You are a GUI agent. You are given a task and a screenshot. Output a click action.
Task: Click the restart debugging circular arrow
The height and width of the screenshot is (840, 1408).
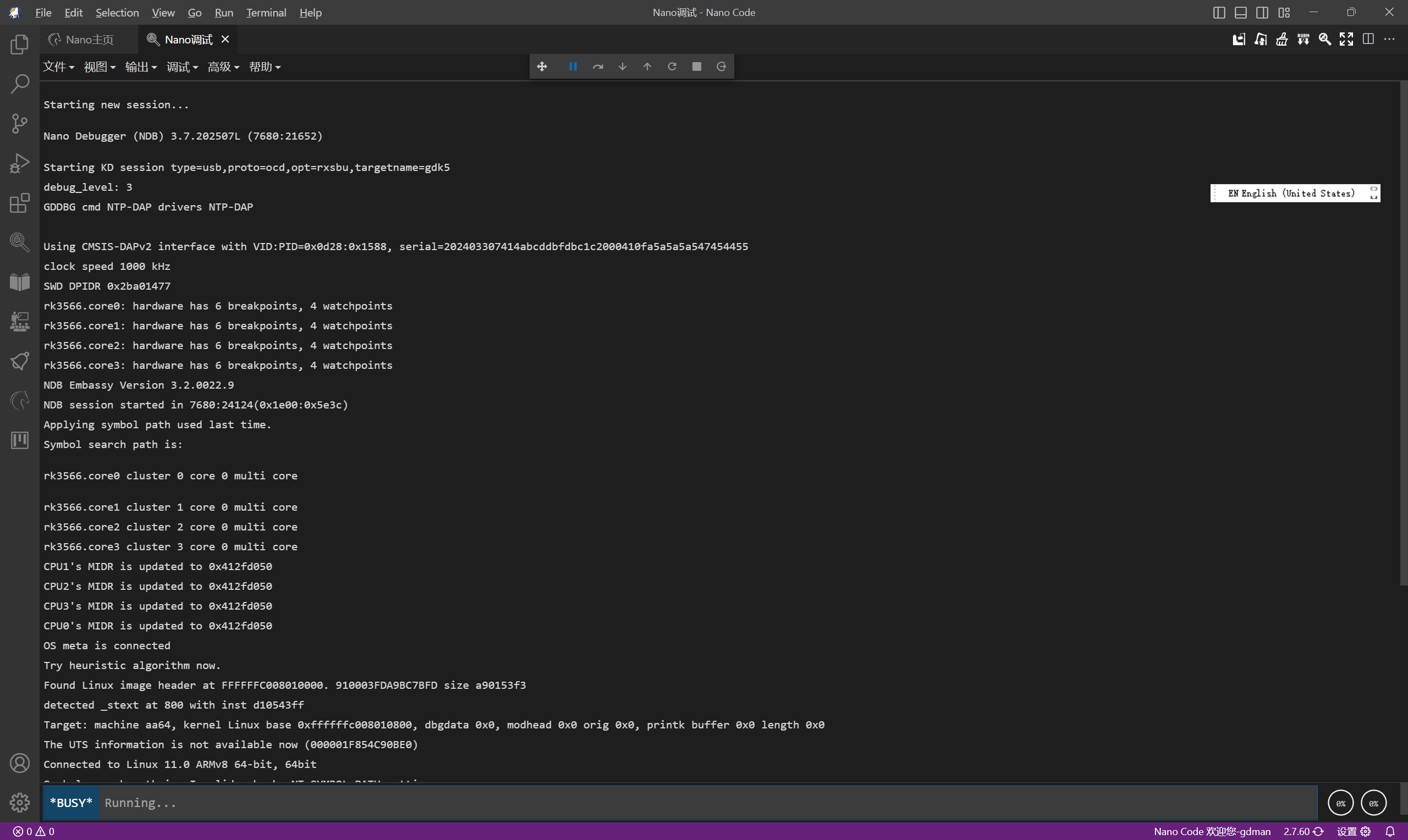click(x=672, y=67)
